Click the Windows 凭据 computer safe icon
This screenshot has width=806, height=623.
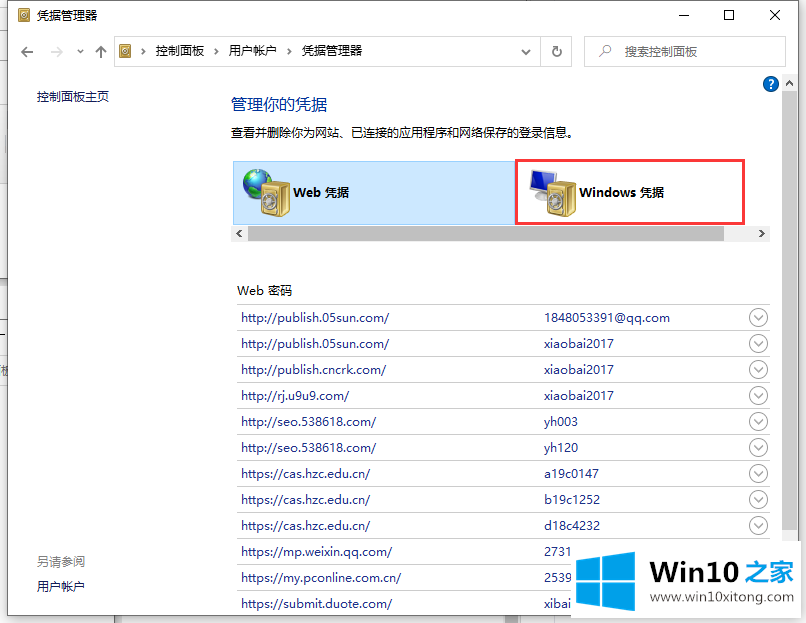(549, 192)
